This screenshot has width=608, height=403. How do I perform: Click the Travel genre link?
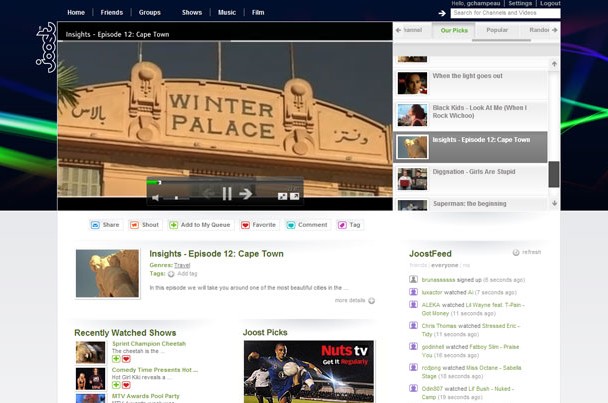[182, 265]
